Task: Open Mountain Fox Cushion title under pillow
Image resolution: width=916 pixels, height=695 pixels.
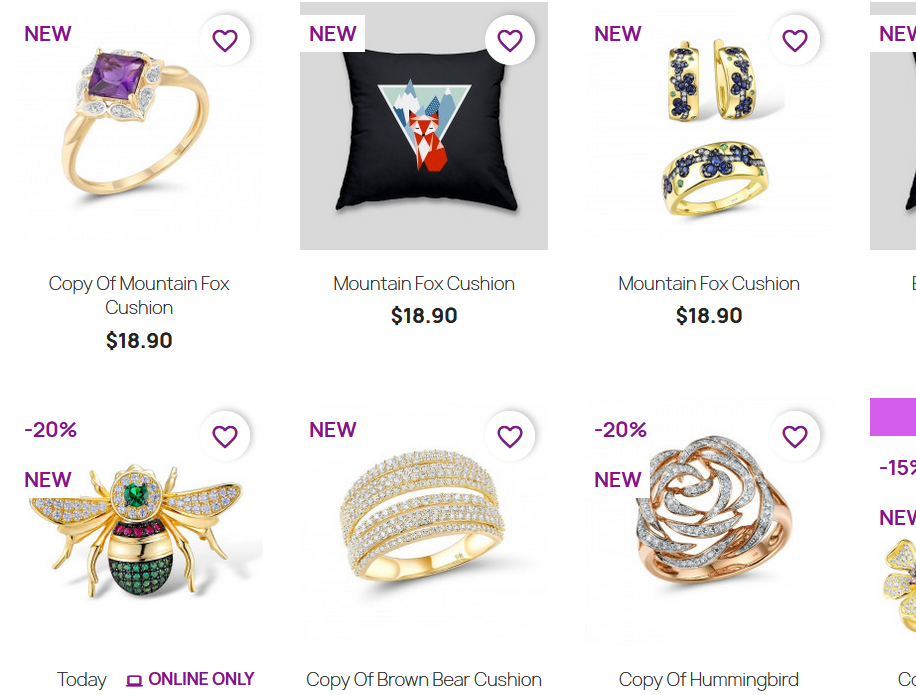Action: pos(424,284)
